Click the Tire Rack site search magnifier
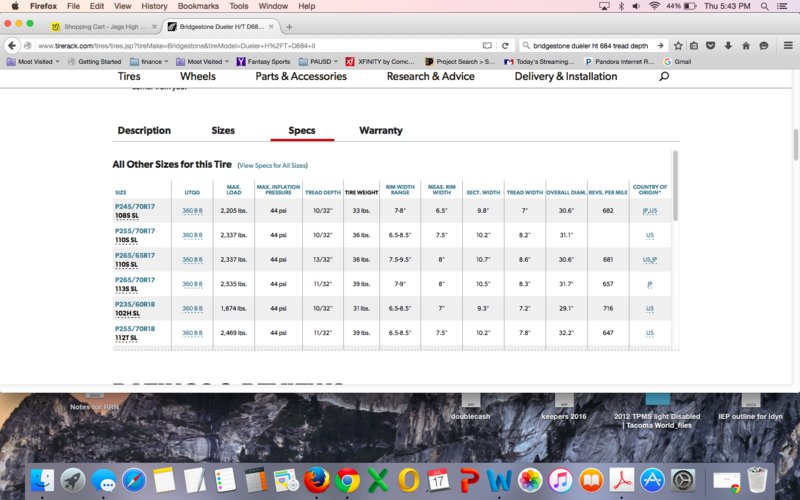Image resolution: width=800 pixels, height=500 pixels. (x=664, y=76)
